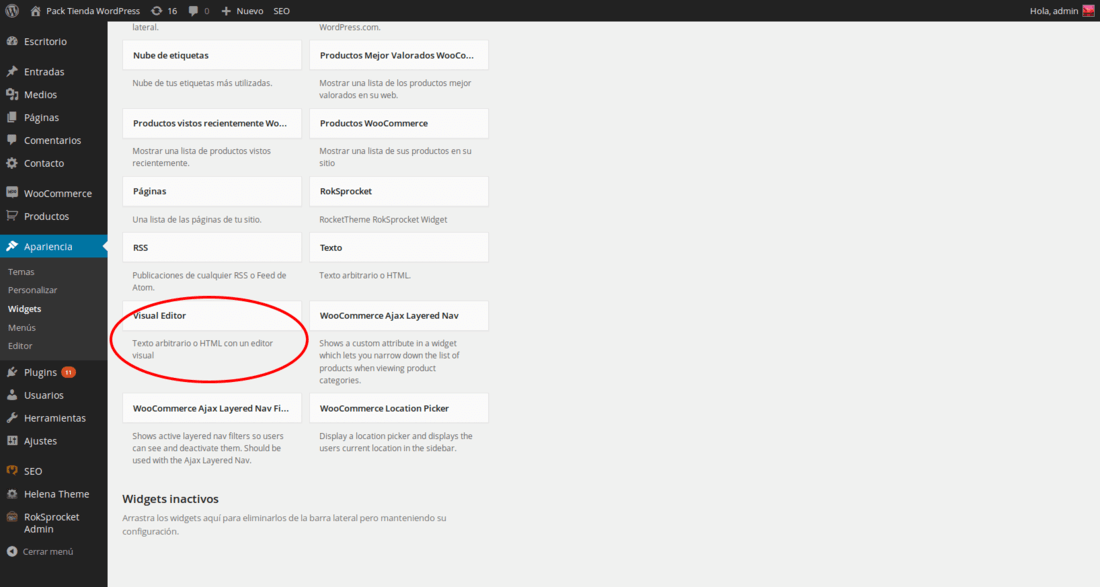This screenshot has height=587, width=1100.
Task: Click the updates icon showing 16
Action: point(156,11)
